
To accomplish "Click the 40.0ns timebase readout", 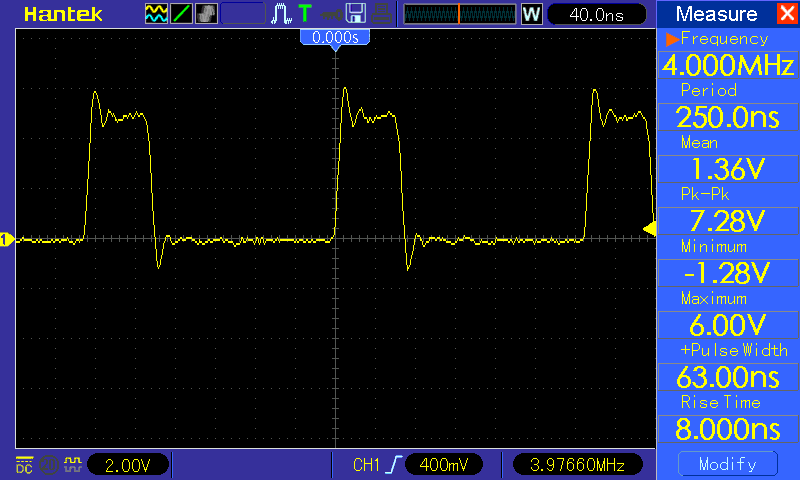I will tap(596, 14).
